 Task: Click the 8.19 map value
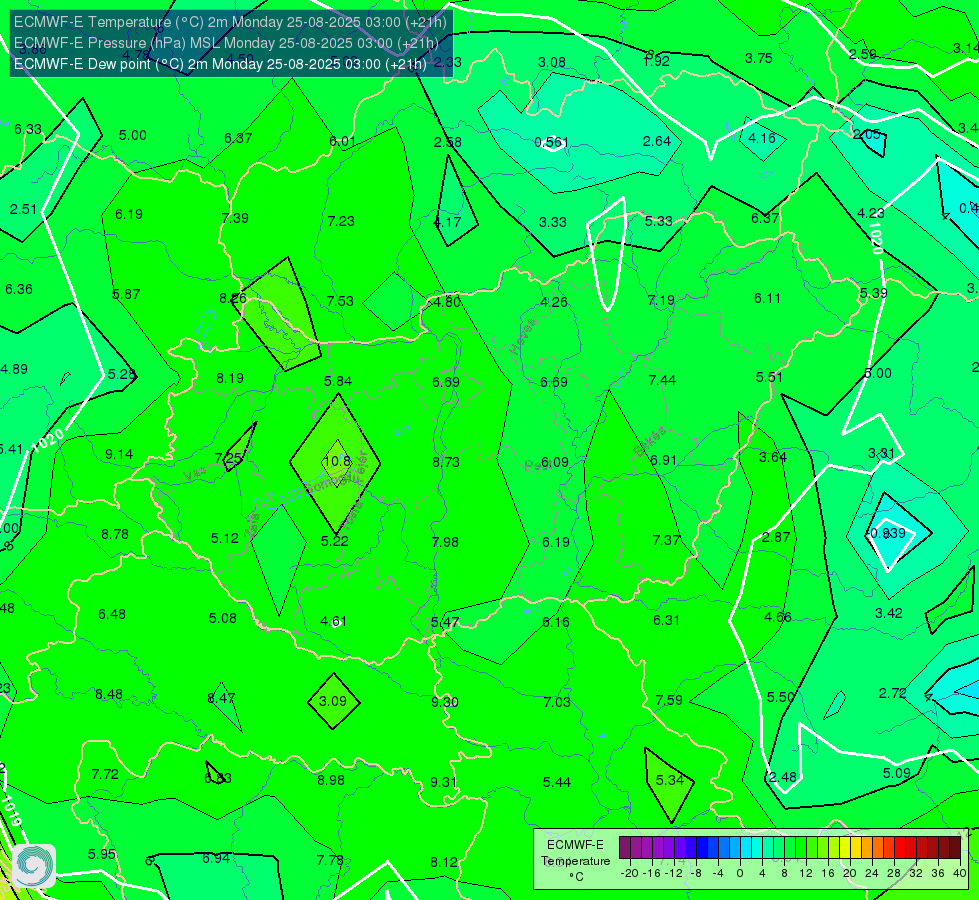[x=230, y=378]
